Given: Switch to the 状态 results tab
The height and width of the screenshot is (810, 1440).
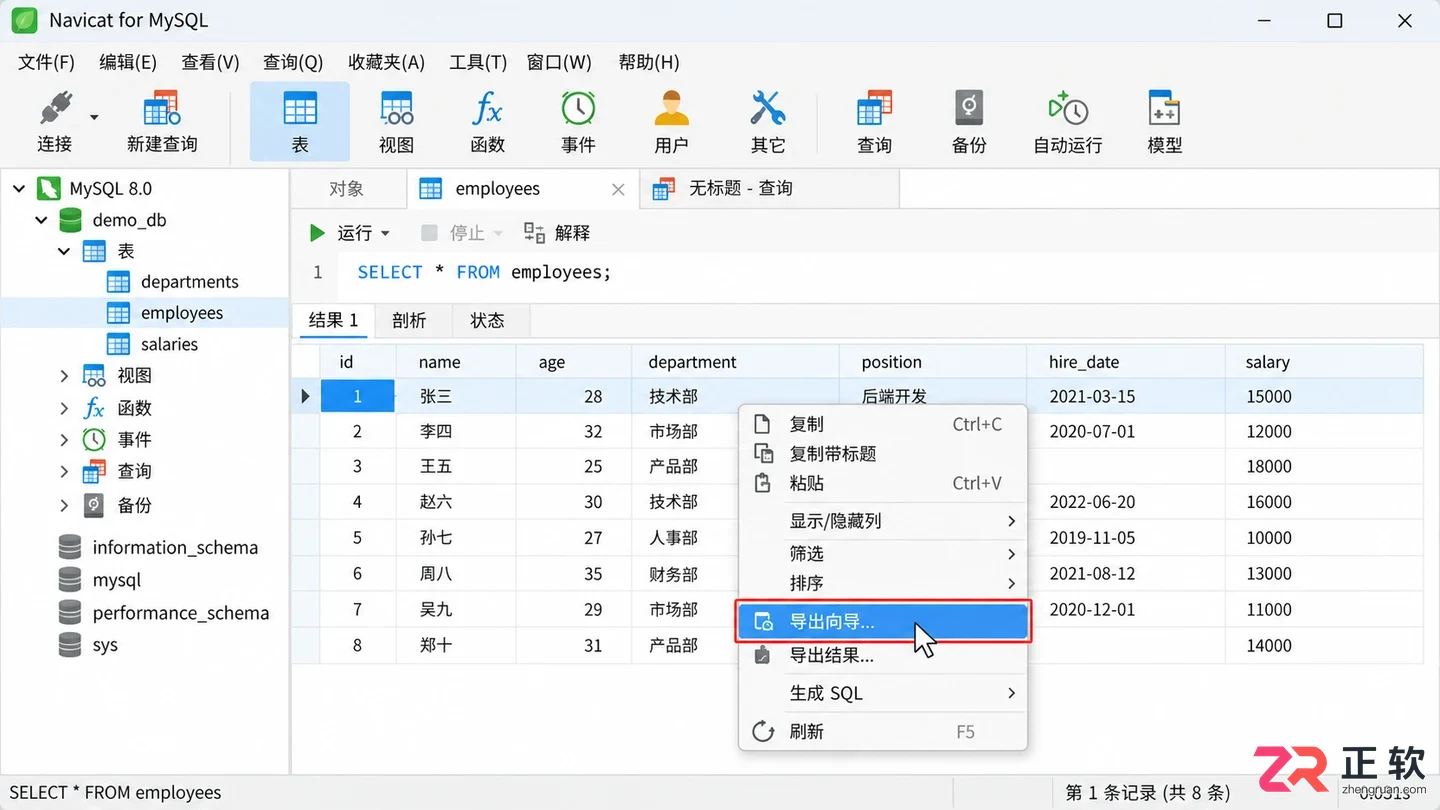Looking at the screenshot, I should [487, 320].
